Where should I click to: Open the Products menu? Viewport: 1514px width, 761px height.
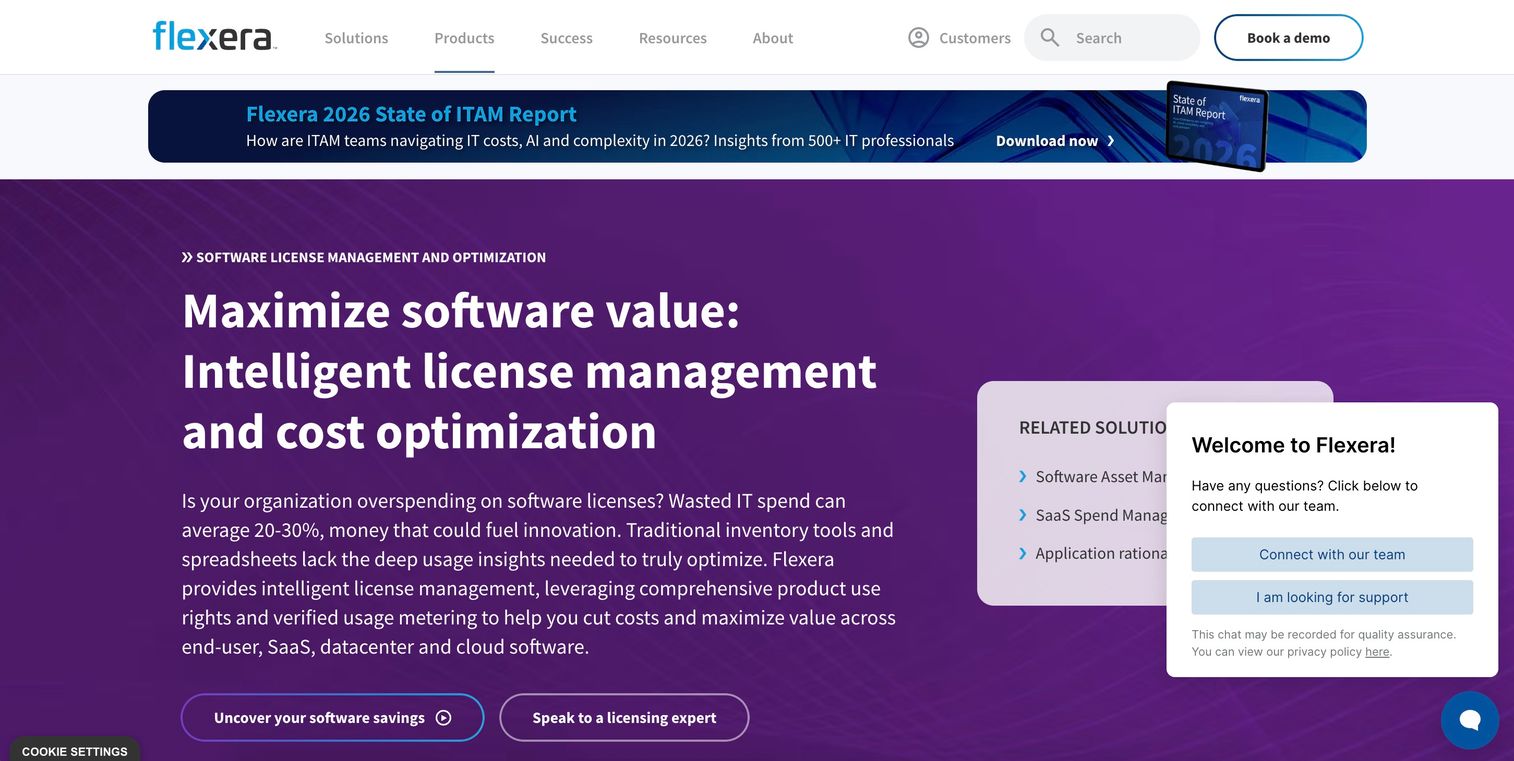(464, 38)
